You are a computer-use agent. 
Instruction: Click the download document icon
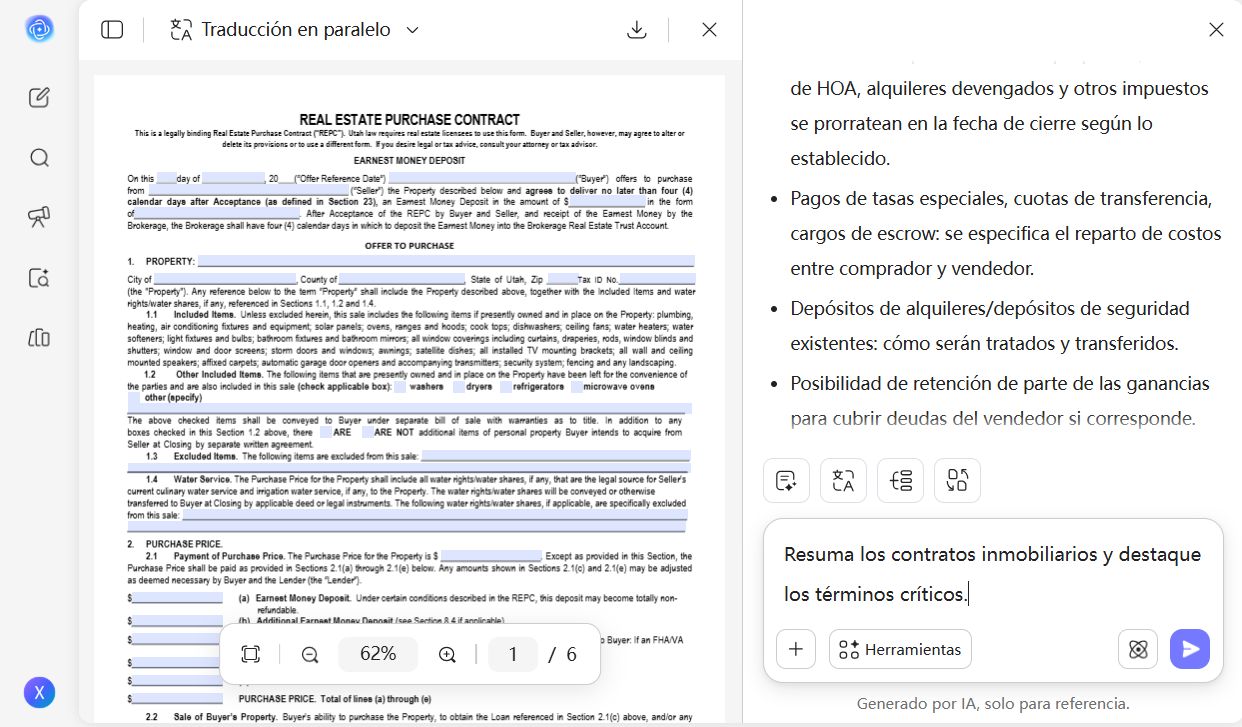coord(636,29)
